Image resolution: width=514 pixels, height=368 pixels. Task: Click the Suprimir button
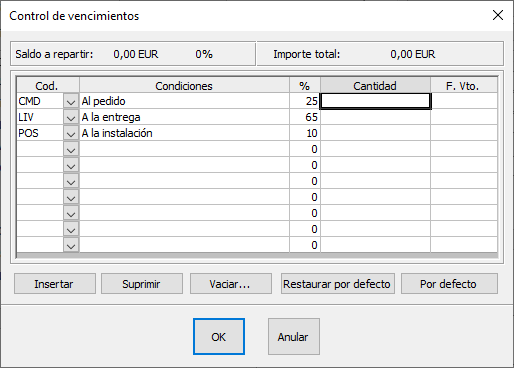click(142, 284)
